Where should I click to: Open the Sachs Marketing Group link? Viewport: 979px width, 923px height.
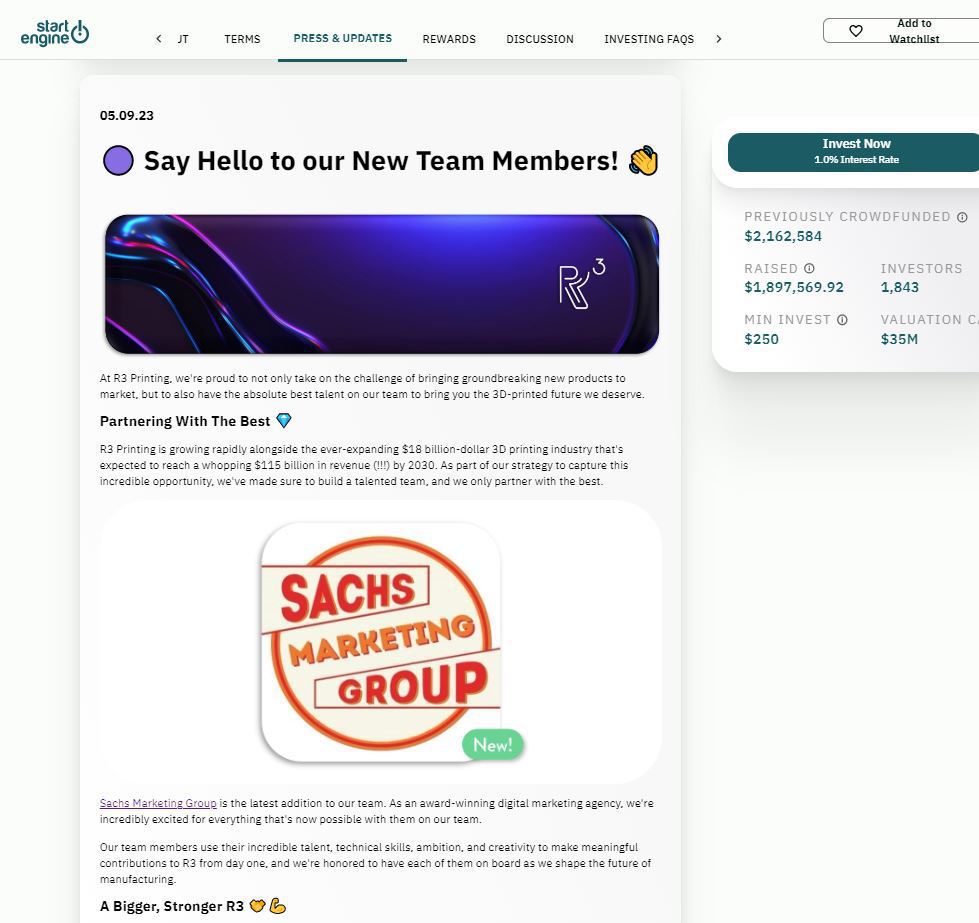pos(158,803)
